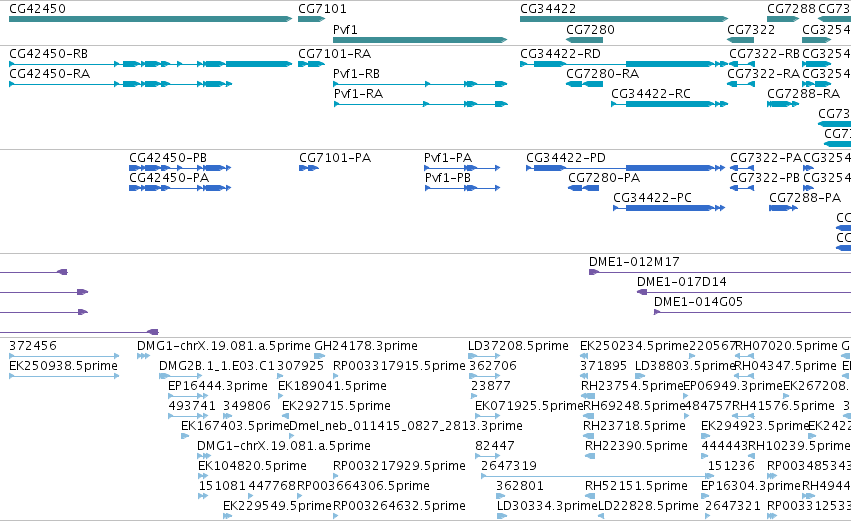Image resolution: width=851 pixels, height=521 pixels.
Task: Select the EK071925.5prime EST label
Action: click(529, 406)
